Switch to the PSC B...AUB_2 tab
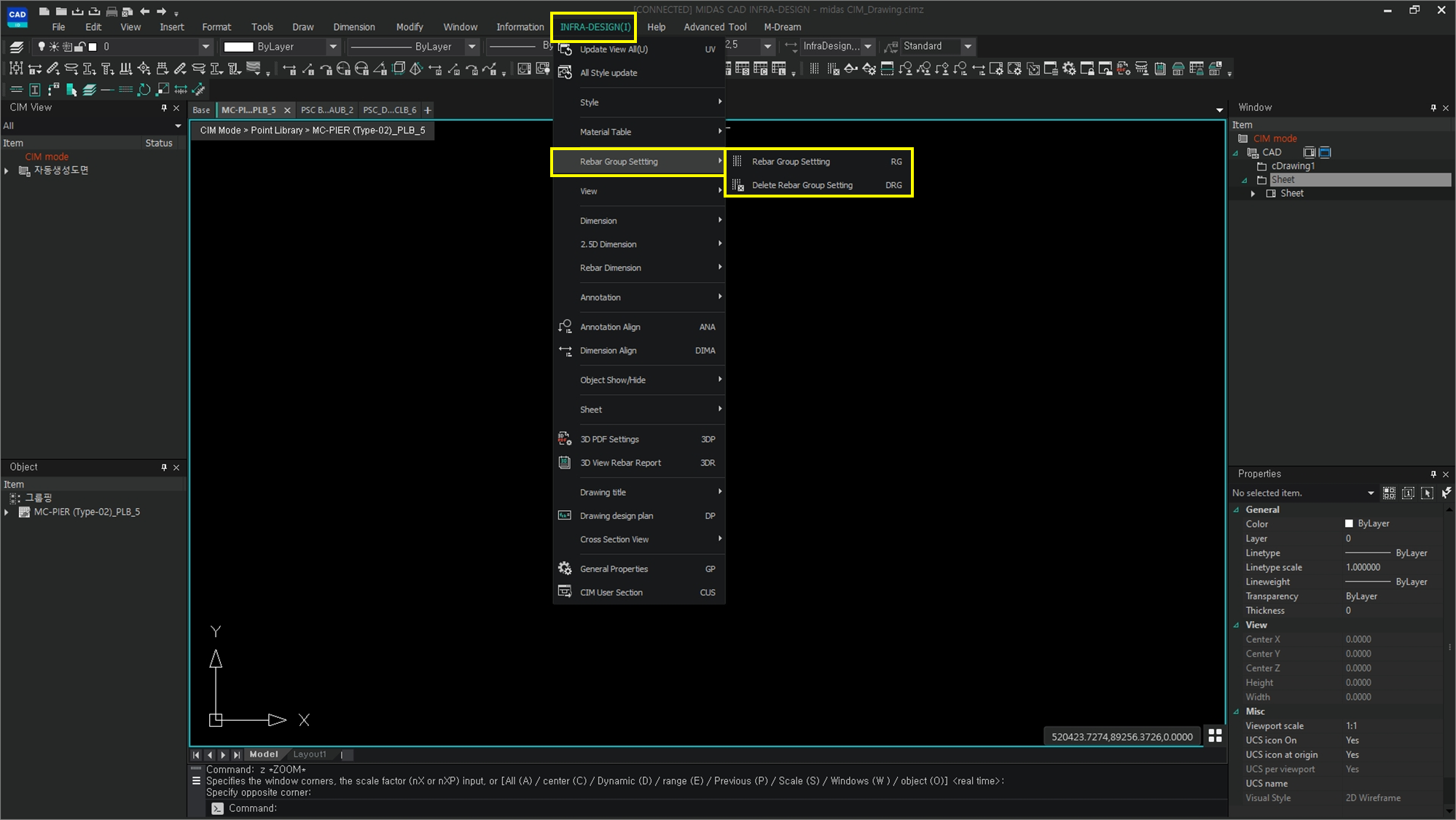This screenshot has height=820, width=1456. 326,110
